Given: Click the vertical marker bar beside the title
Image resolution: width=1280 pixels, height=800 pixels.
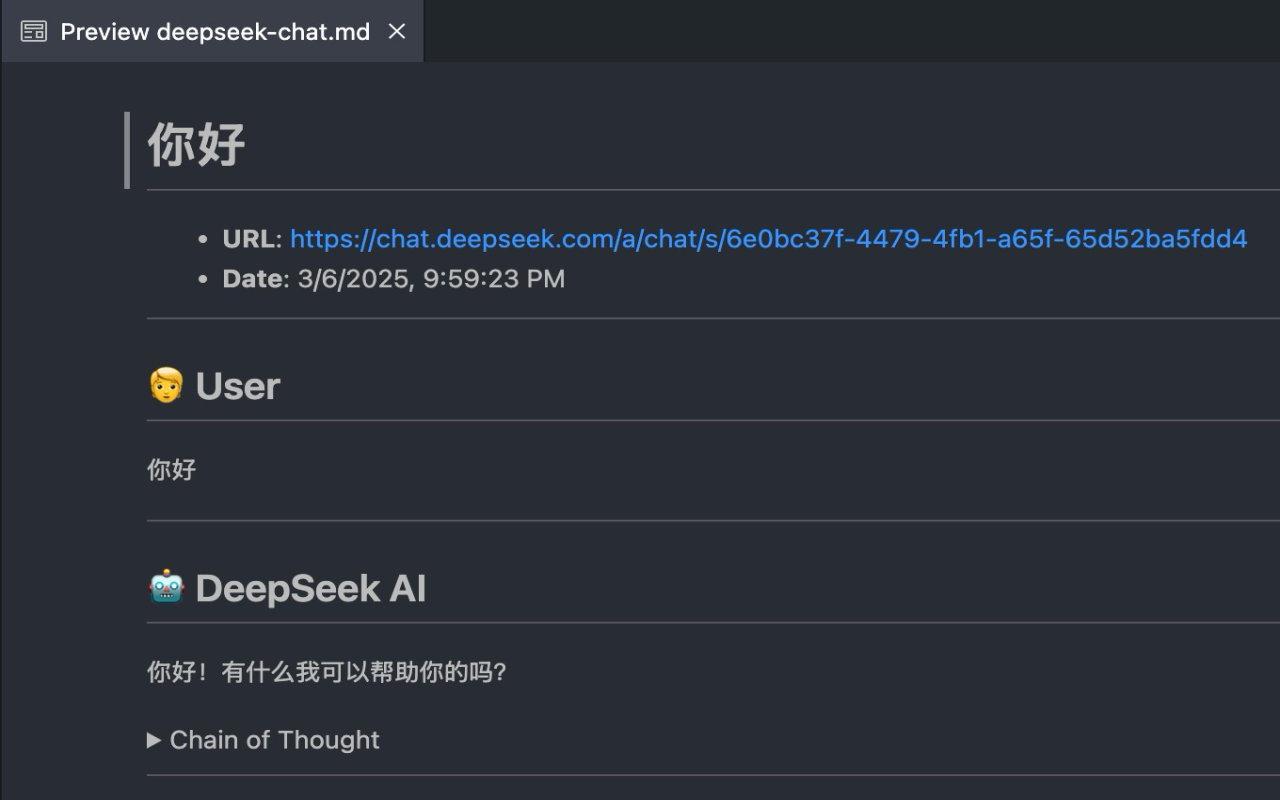Looking at the screenshot, I should (x=127, y=150).
